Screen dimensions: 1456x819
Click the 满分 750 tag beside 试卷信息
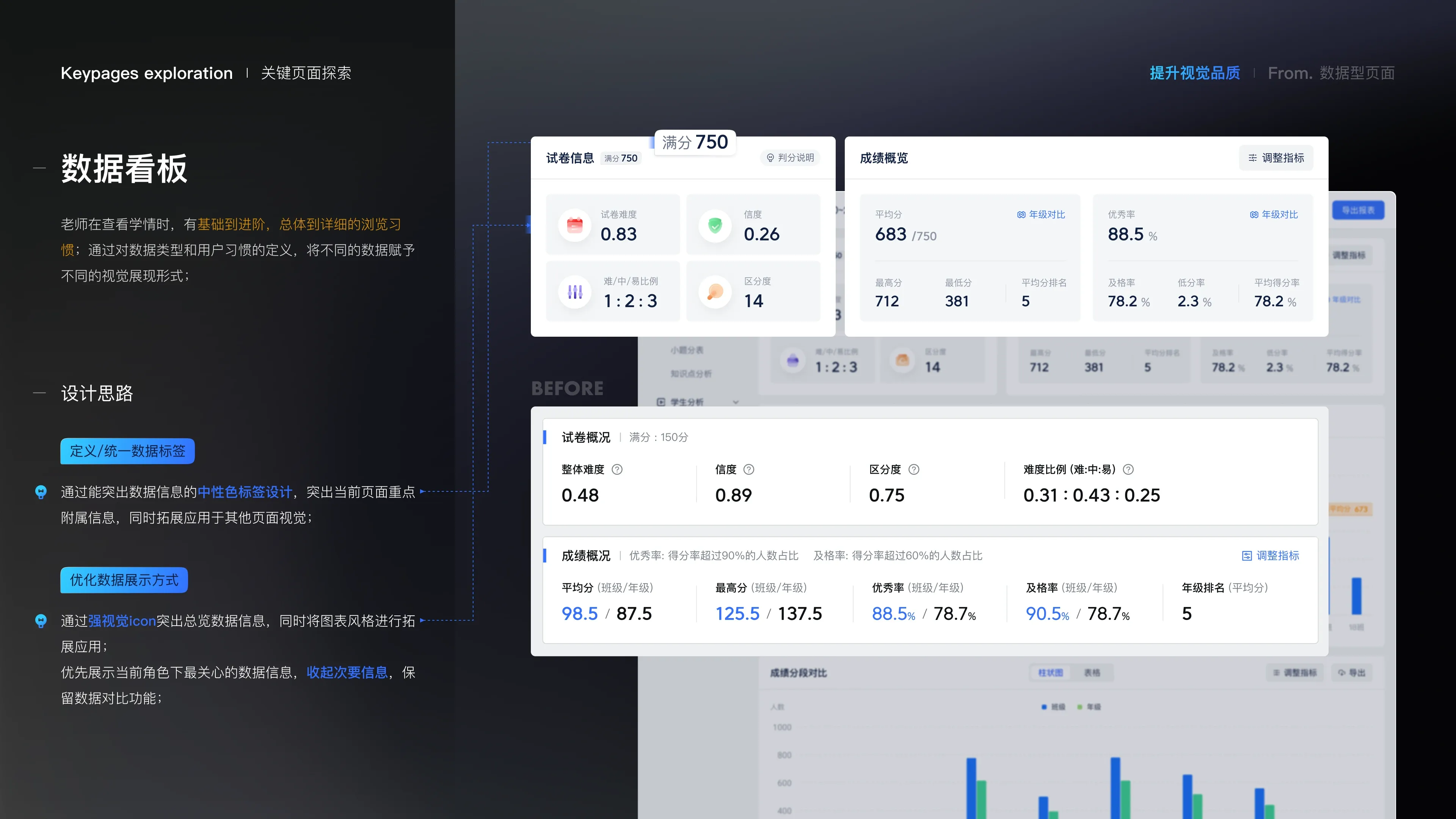point(621,158)
